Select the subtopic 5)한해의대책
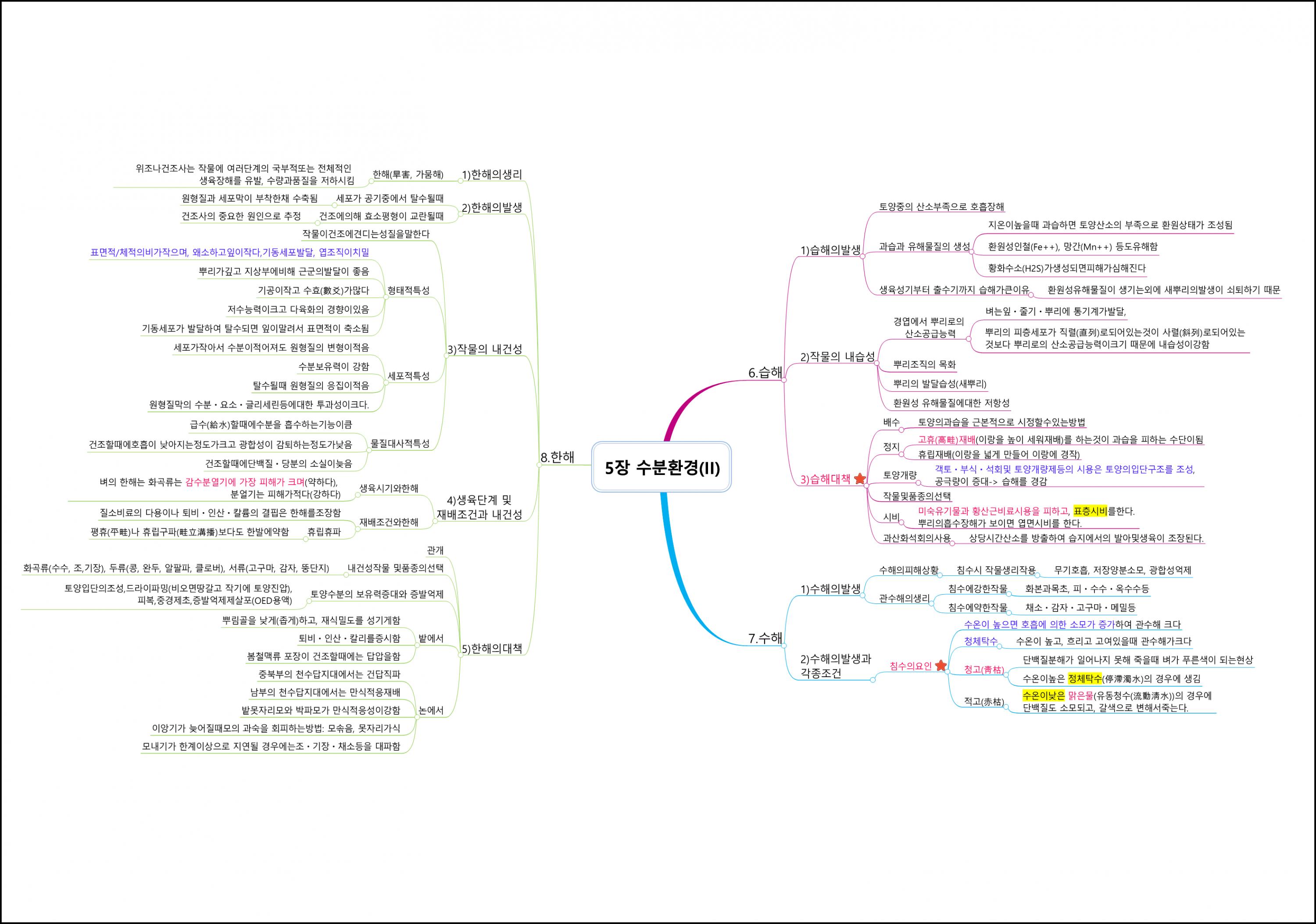The width and height of the screenshot is (1316, 924). (x=492, y=649)
